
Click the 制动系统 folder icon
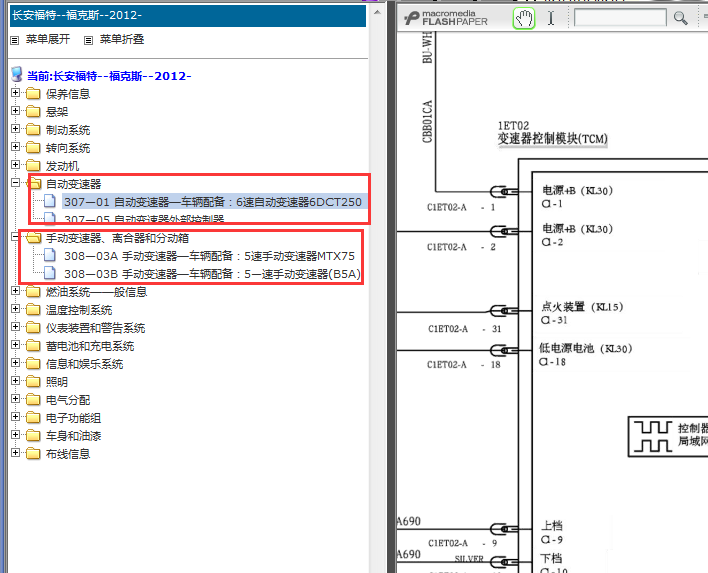pos(33,130)
